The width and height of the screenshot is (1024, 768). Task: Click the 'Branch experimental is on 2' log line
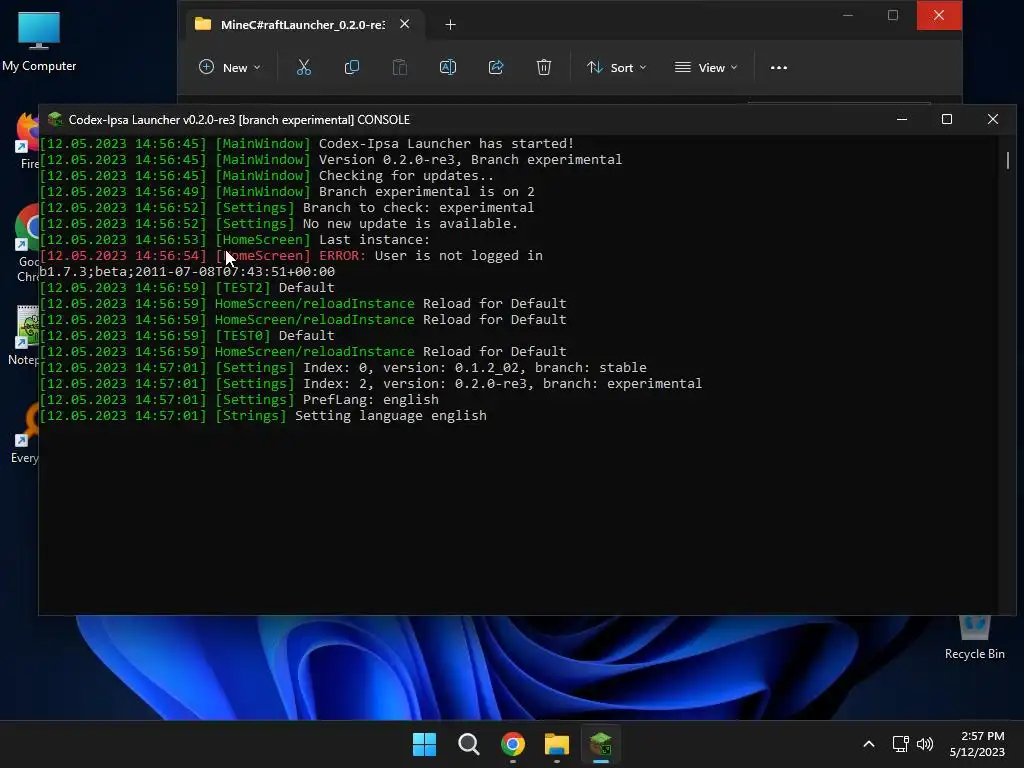(287, 191)
